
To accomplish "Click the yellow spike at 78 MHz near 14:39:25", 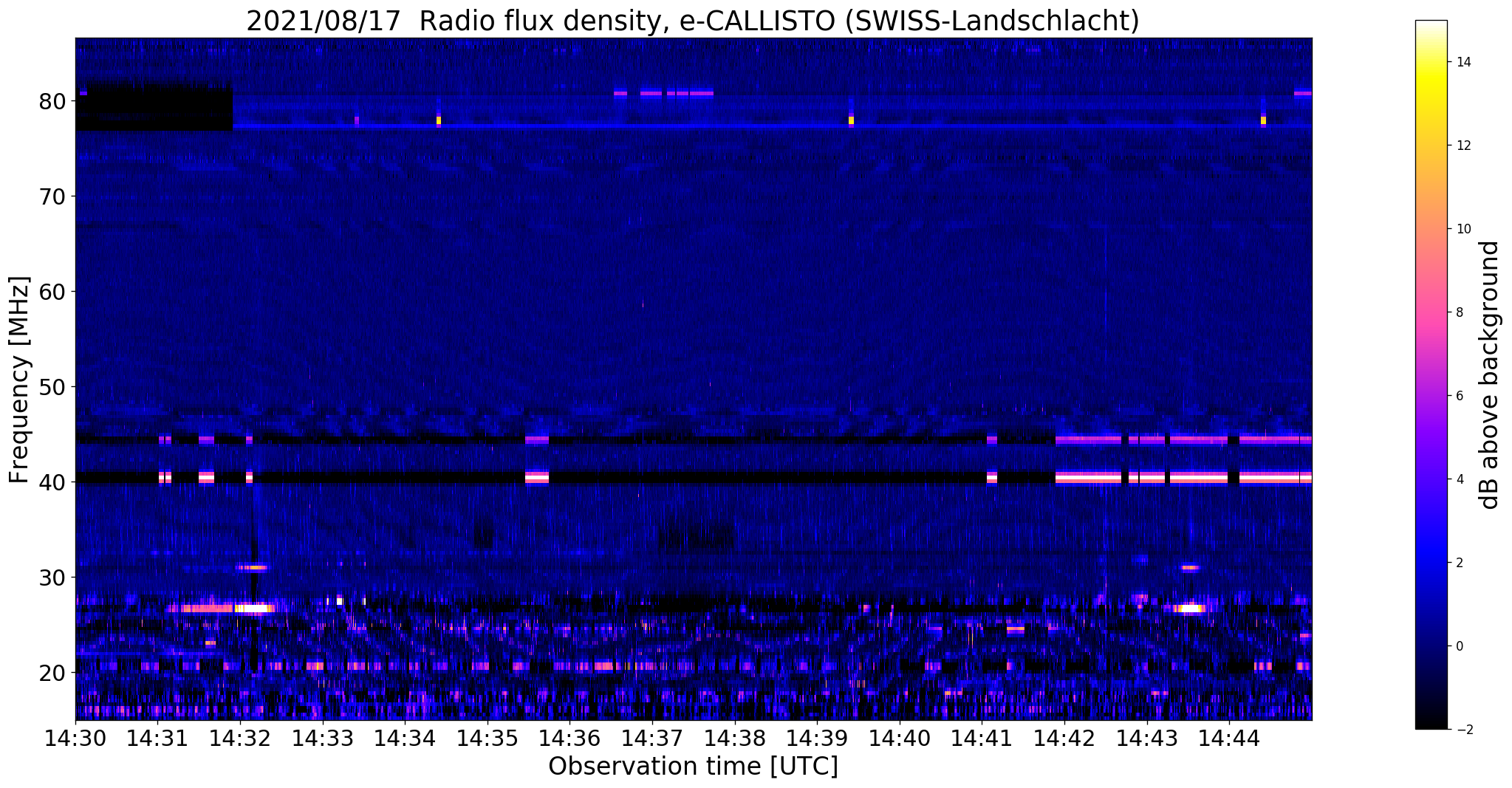I will (851, 120).
